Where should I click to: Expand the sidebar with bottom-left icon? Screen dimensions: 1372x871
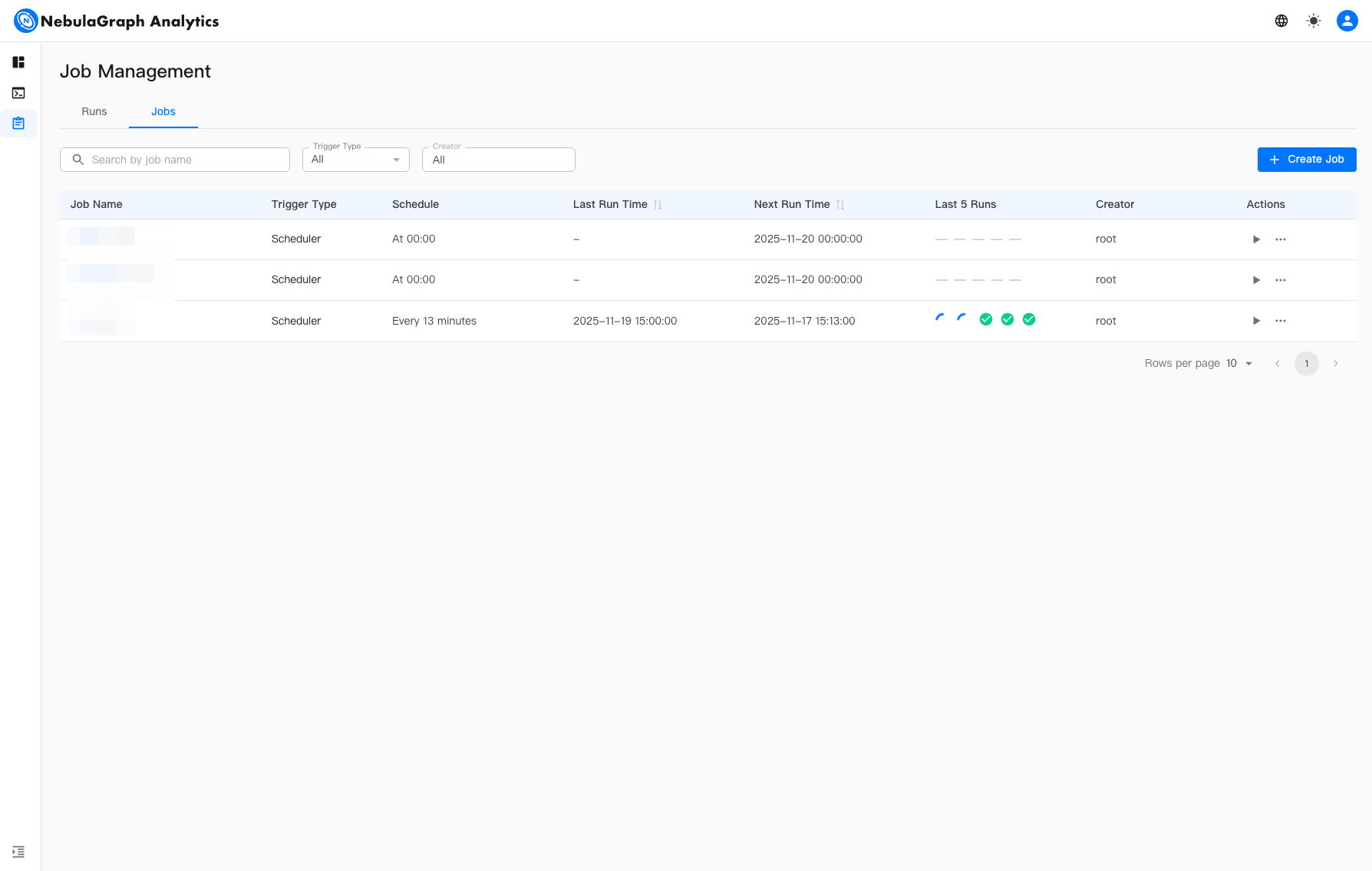tap(18, 852)
